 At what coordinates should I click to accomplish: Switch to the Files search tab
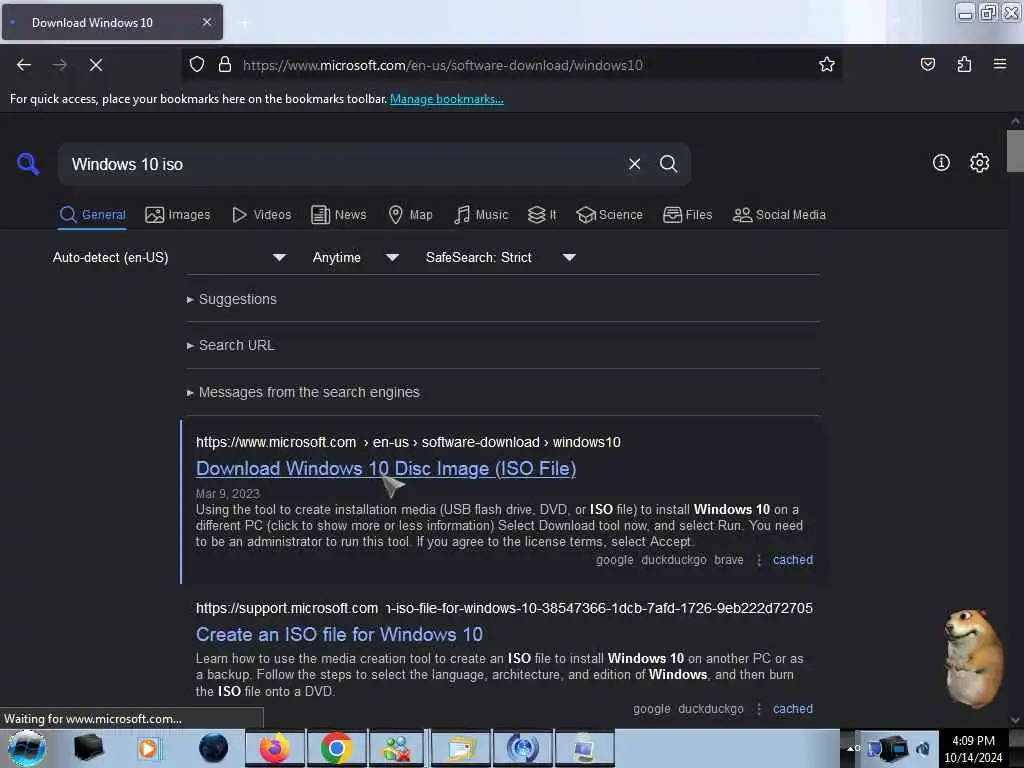687,215
